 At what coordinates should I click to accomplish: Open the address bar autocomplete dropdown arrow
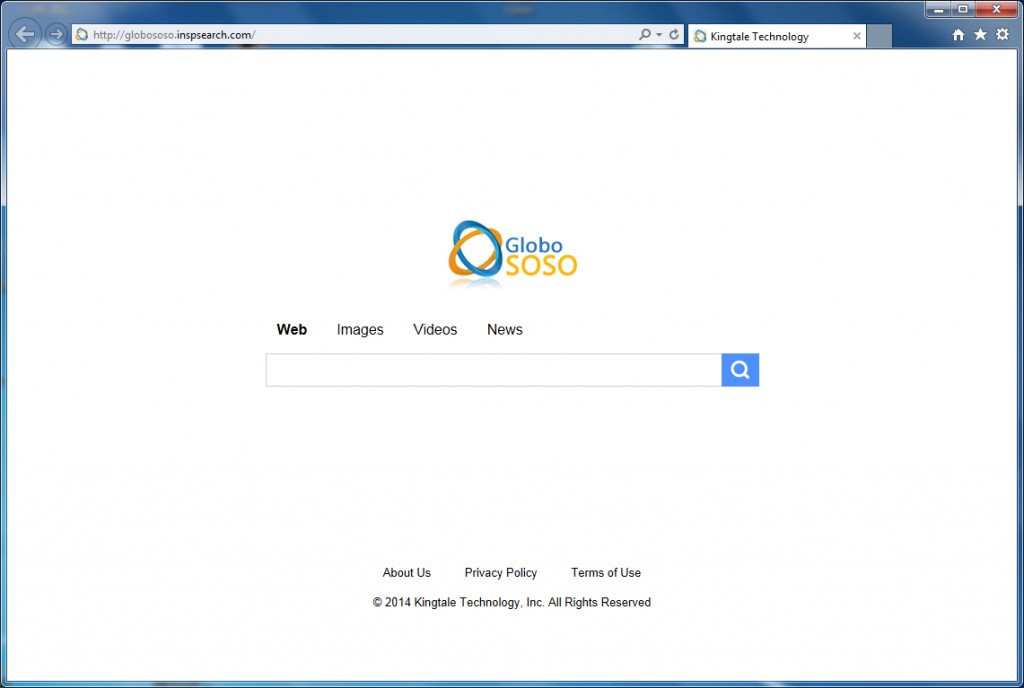[659, 35]
